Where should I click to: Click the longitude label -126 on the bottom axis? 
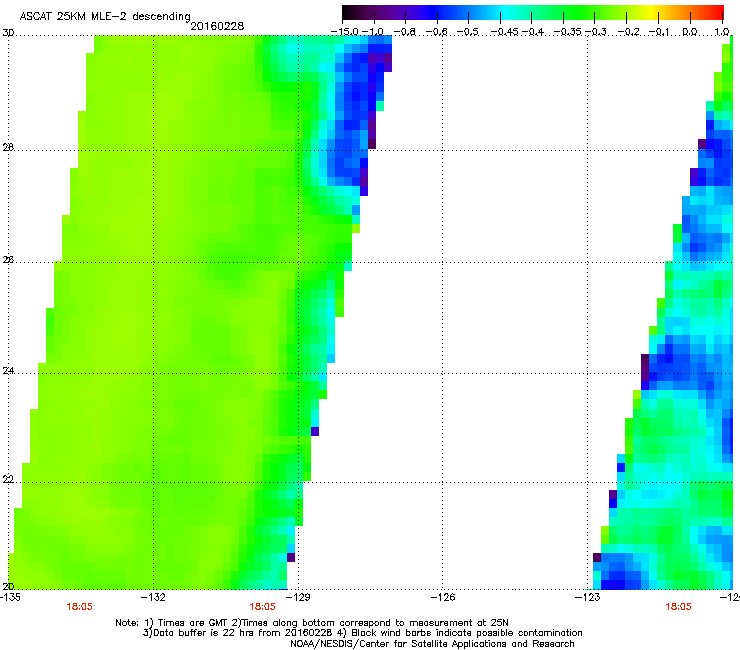[x=443, y=597]
